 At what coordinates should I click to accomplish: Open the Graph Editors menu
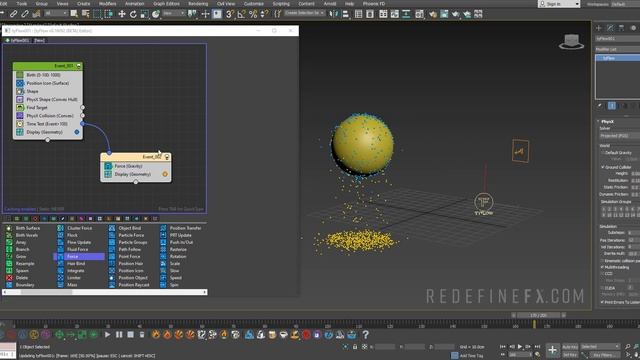166,4
